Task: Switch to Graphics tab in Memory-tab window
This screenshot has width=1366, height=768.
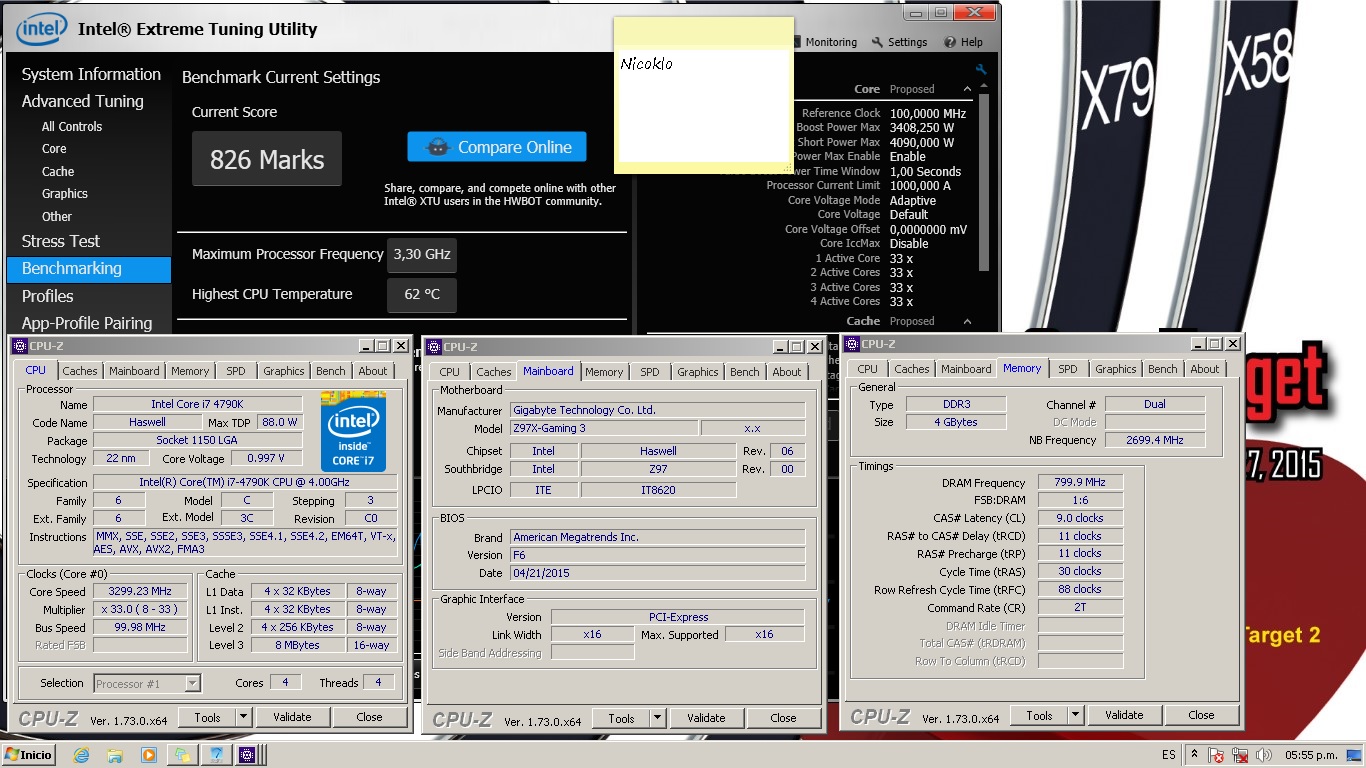Action: point(1116,369)
